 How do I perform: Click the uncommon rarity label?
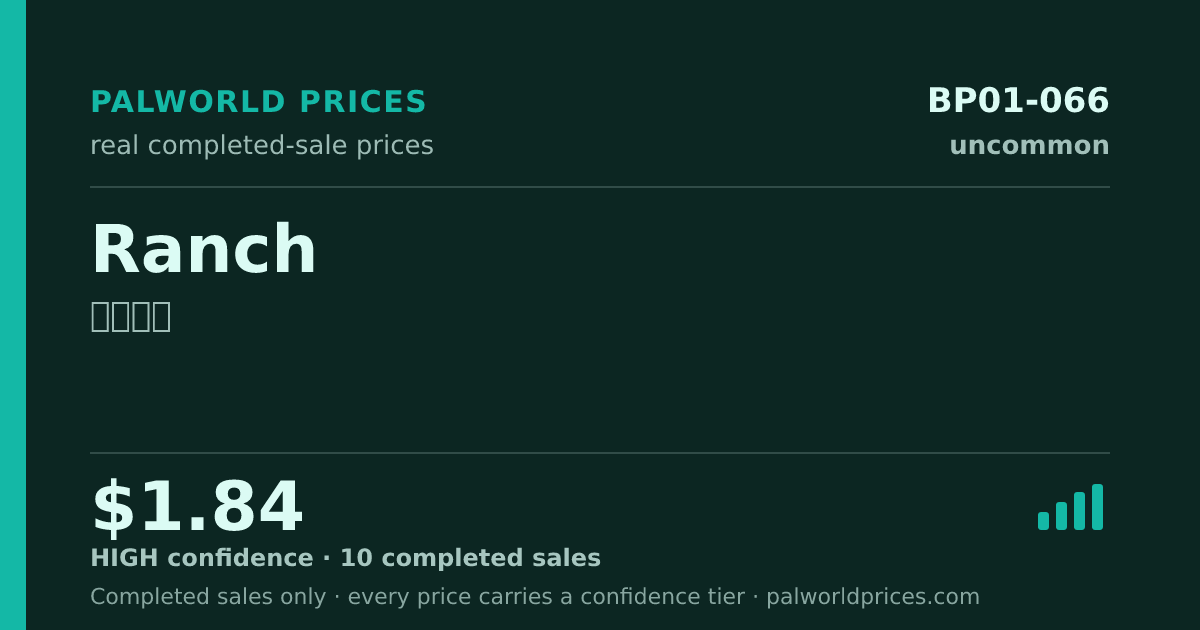[x=1029, y=146]
